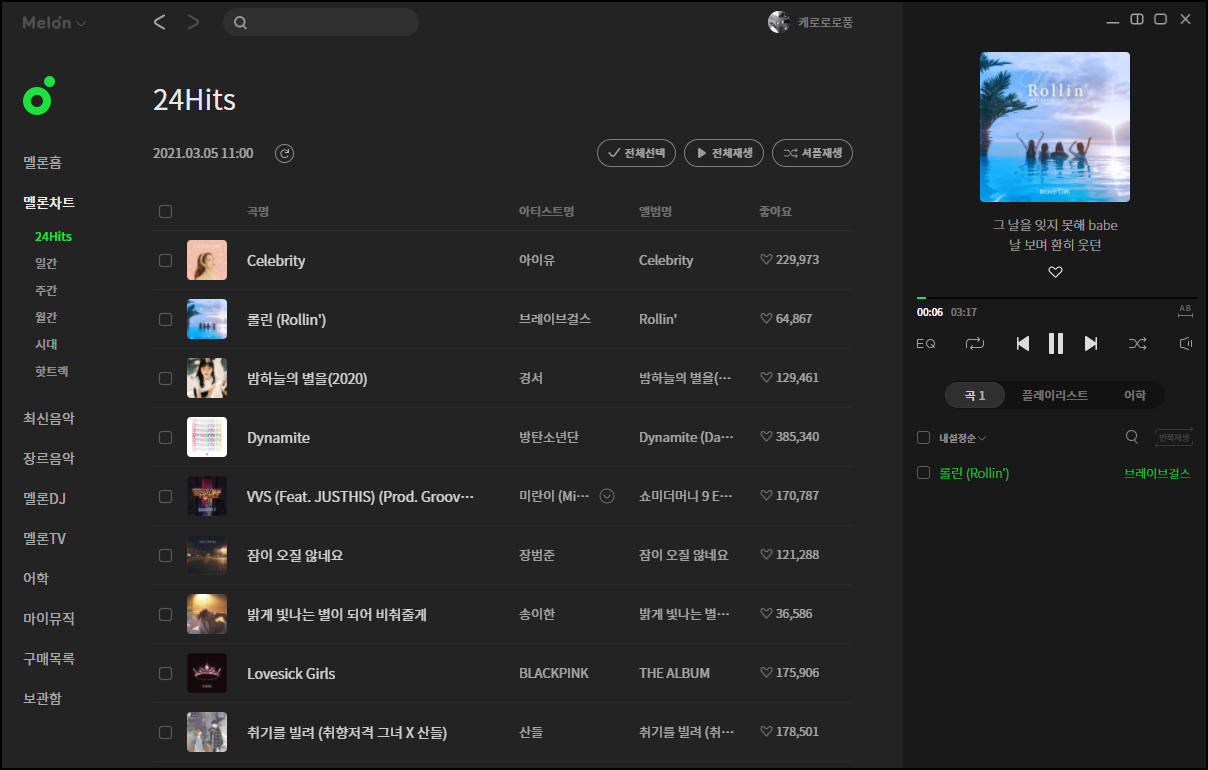
Task: Switch to 어학 tab in player
Action: (1134, 395)
